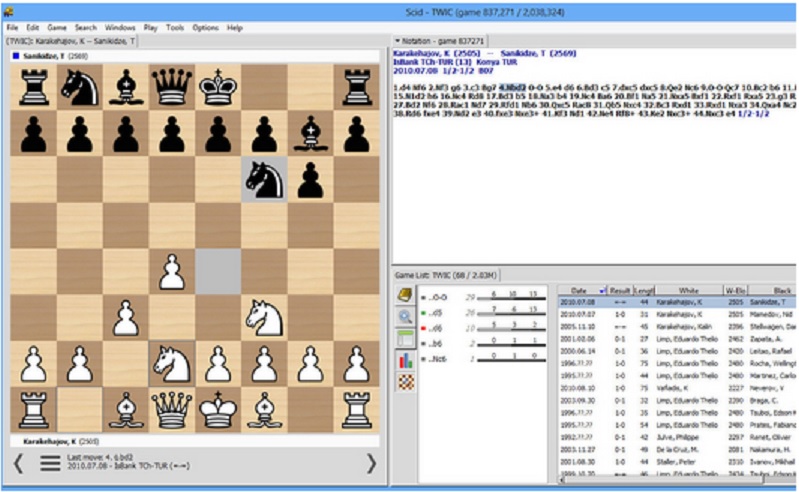Open the Play menu
The image size is (799, 492).
[150, 28]
